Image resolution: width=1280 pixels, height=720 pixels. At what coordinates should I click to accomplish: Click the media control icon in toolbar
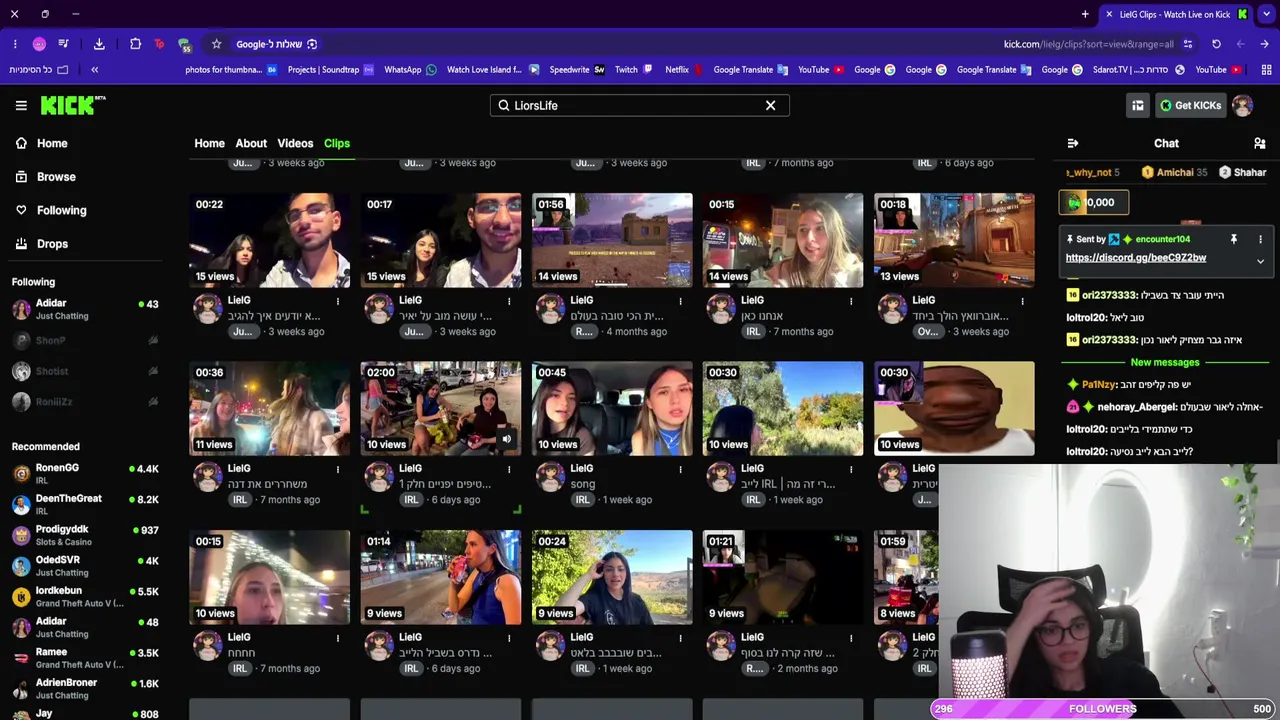point(64,44)
